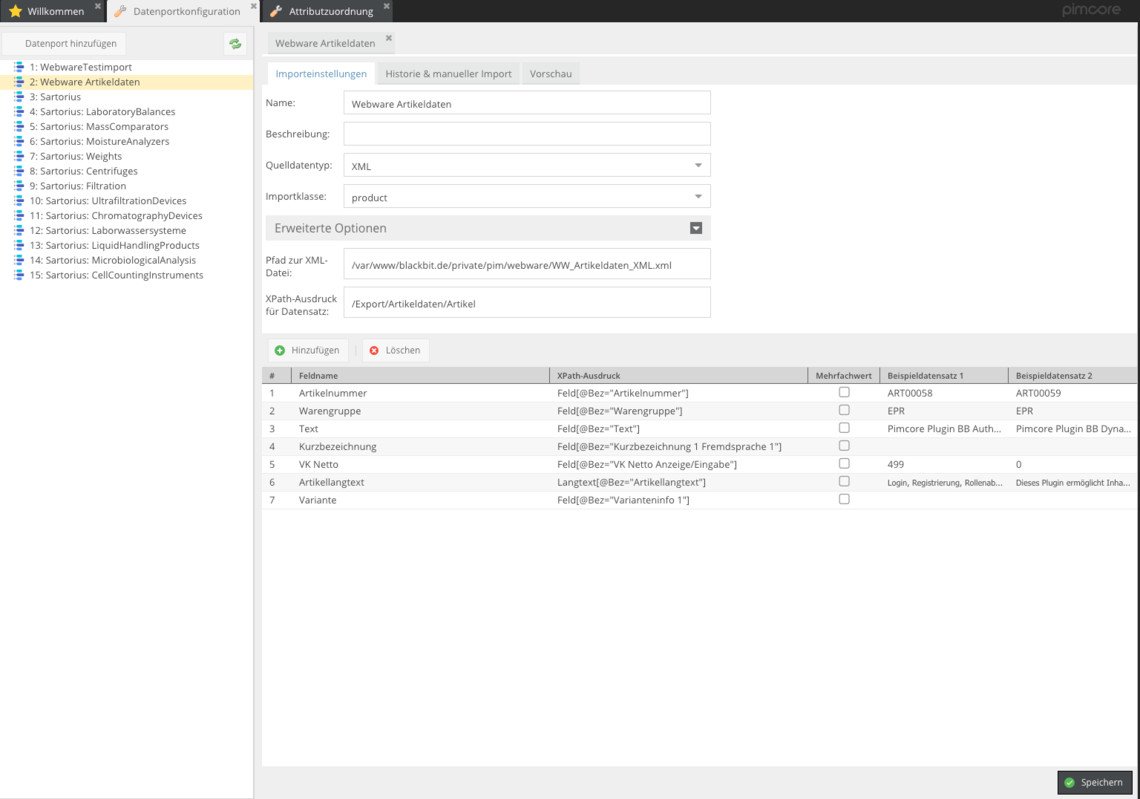Click Hinzufügen to add a field
1140x799 pixels.
[x=308, y=350]
